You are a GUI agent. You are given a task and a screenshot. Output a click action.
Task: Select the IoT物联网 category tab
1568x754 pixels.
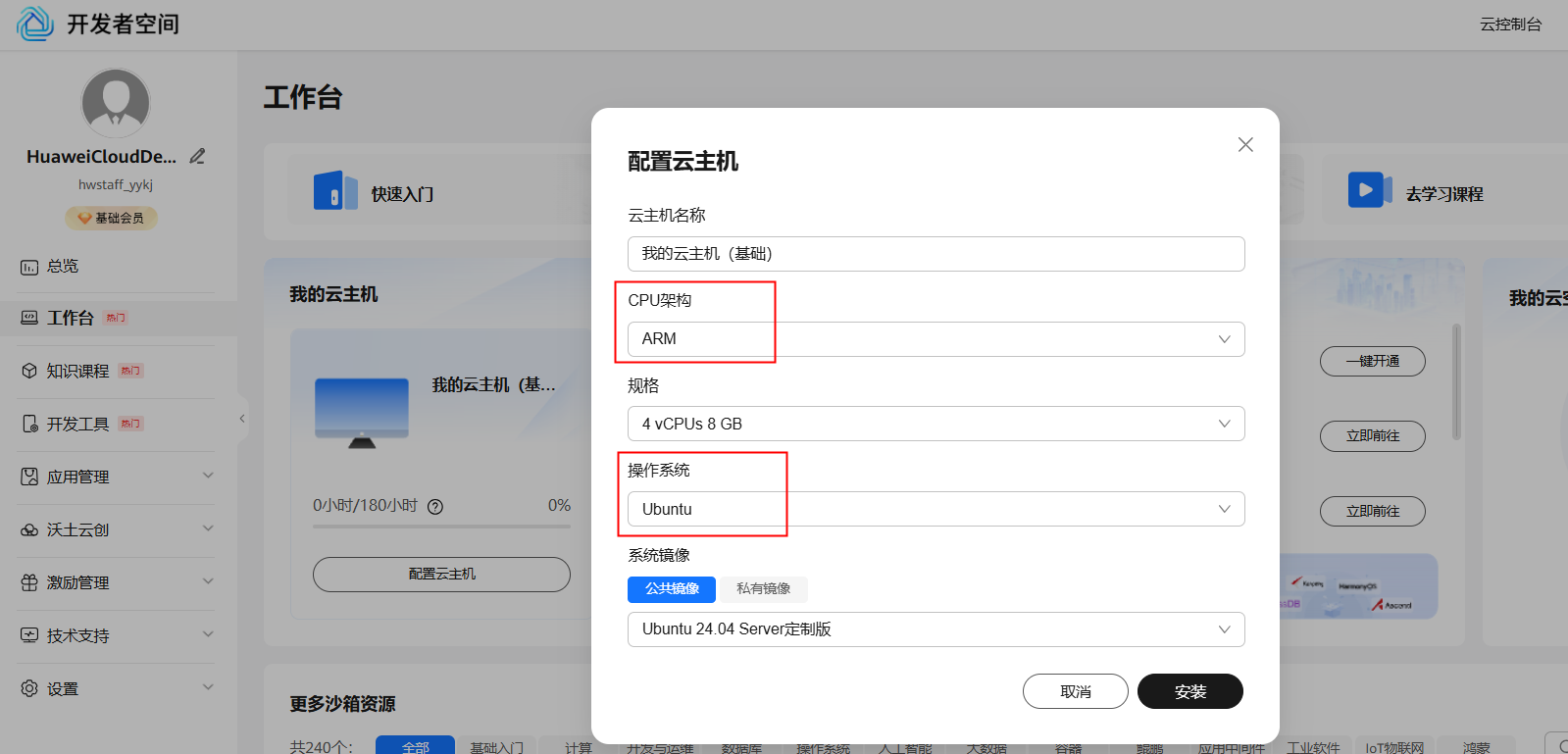coord(1394,747)
